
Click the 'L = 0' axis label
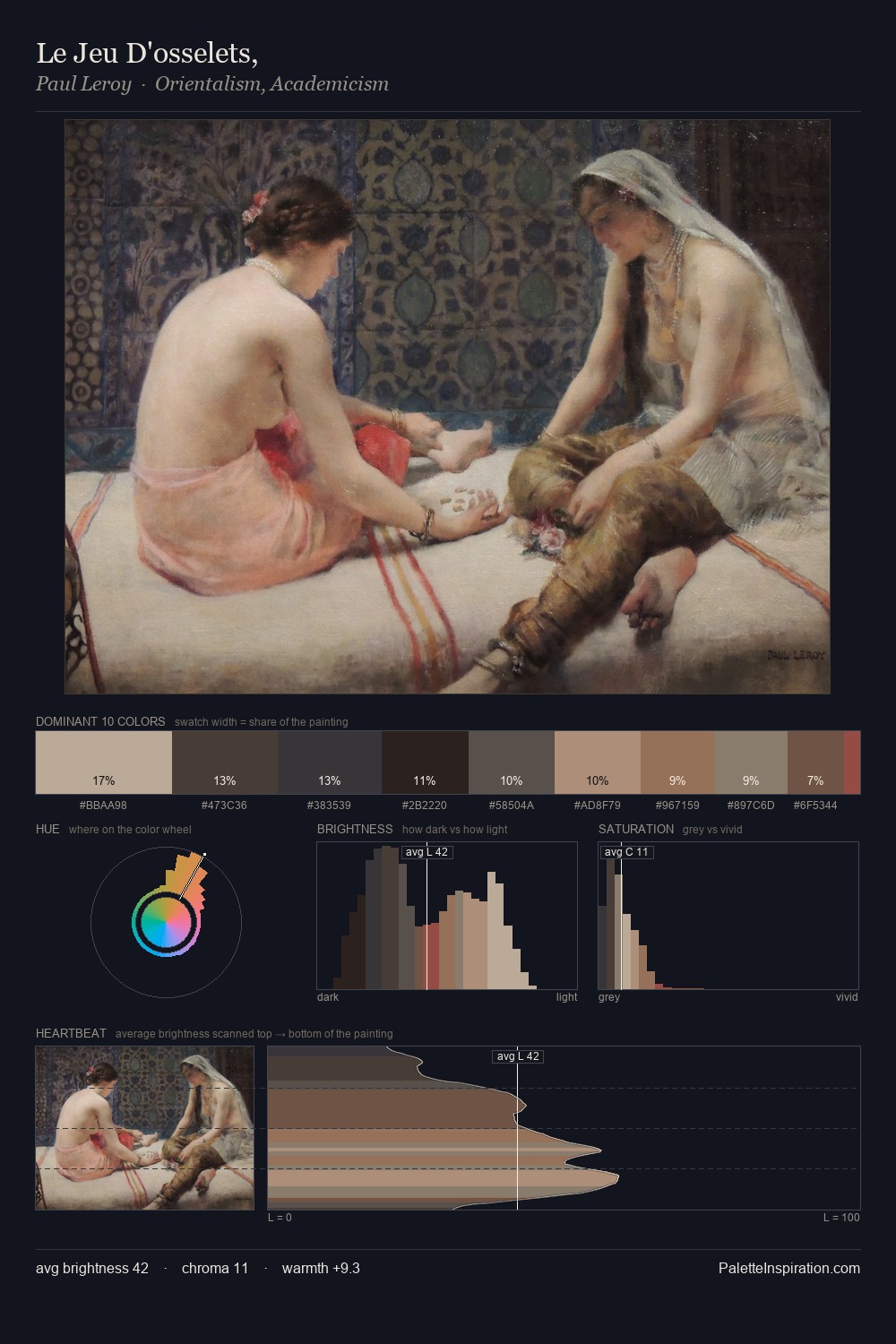click(x=280, y=1217)
